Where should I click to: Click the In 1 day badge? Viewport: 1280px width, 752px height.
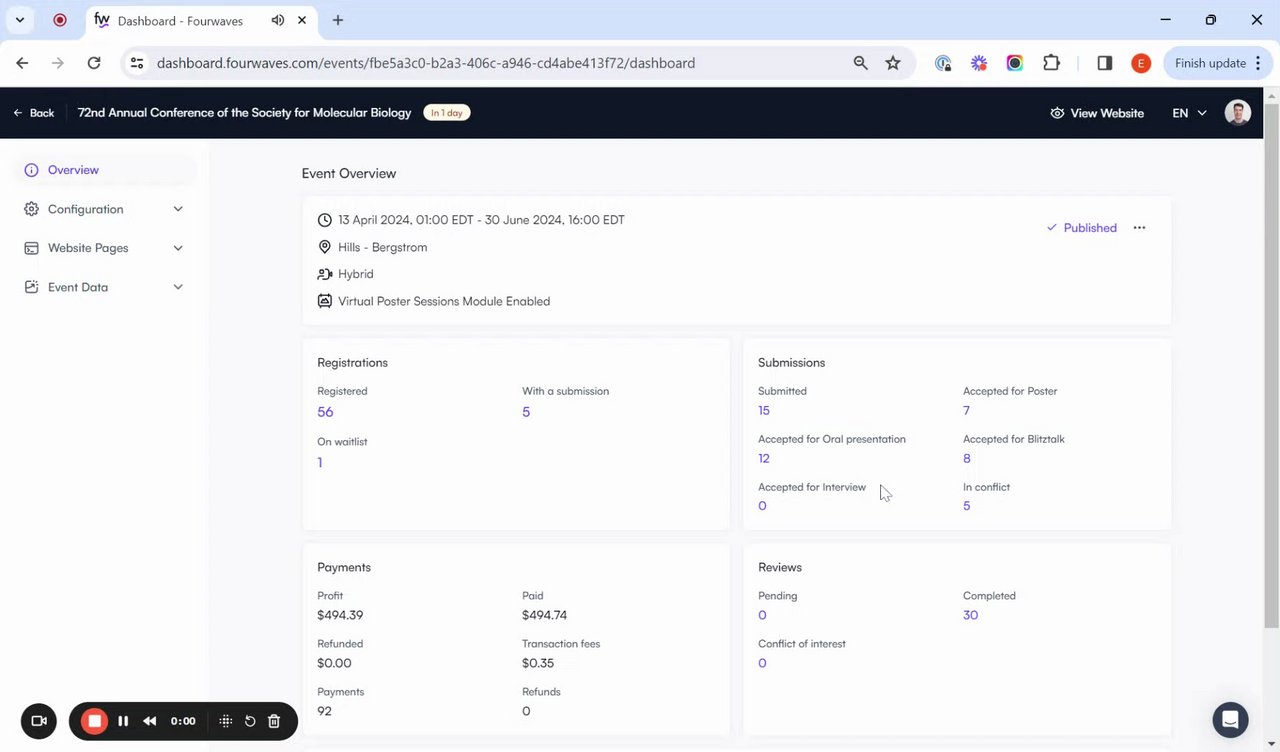coord(447,113)
